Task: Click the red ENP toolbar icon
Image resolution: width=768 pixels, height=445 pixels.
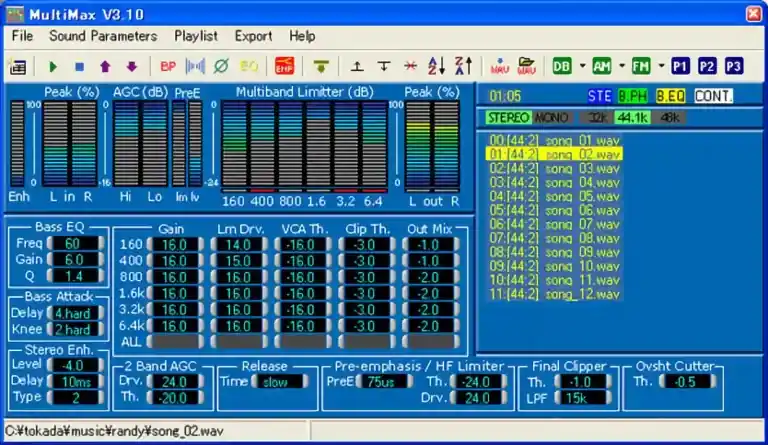Action: pos(285,66)
